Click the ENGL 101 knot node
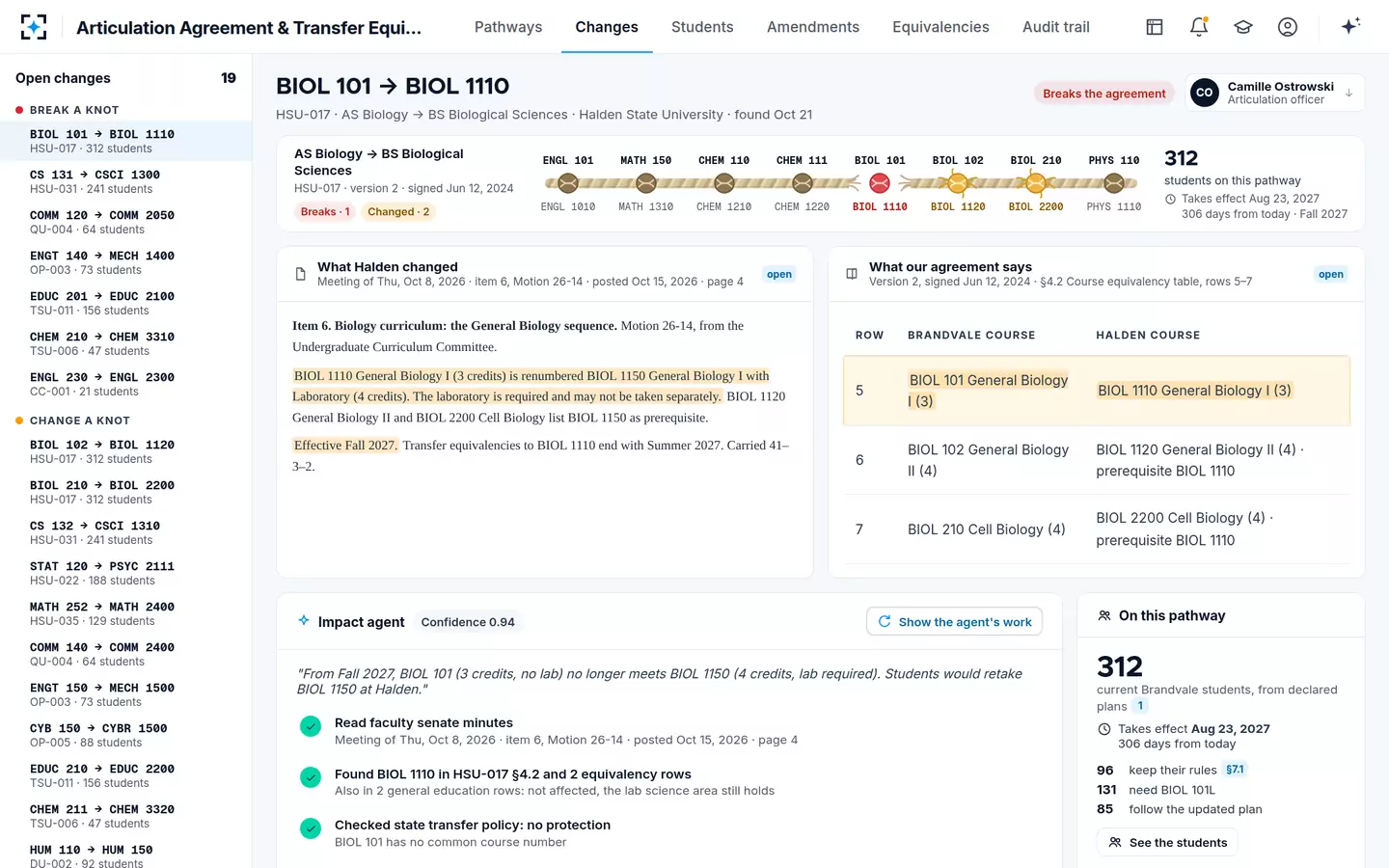The image size is (1389, 868). pyautogui.click(x=568, y=182)
